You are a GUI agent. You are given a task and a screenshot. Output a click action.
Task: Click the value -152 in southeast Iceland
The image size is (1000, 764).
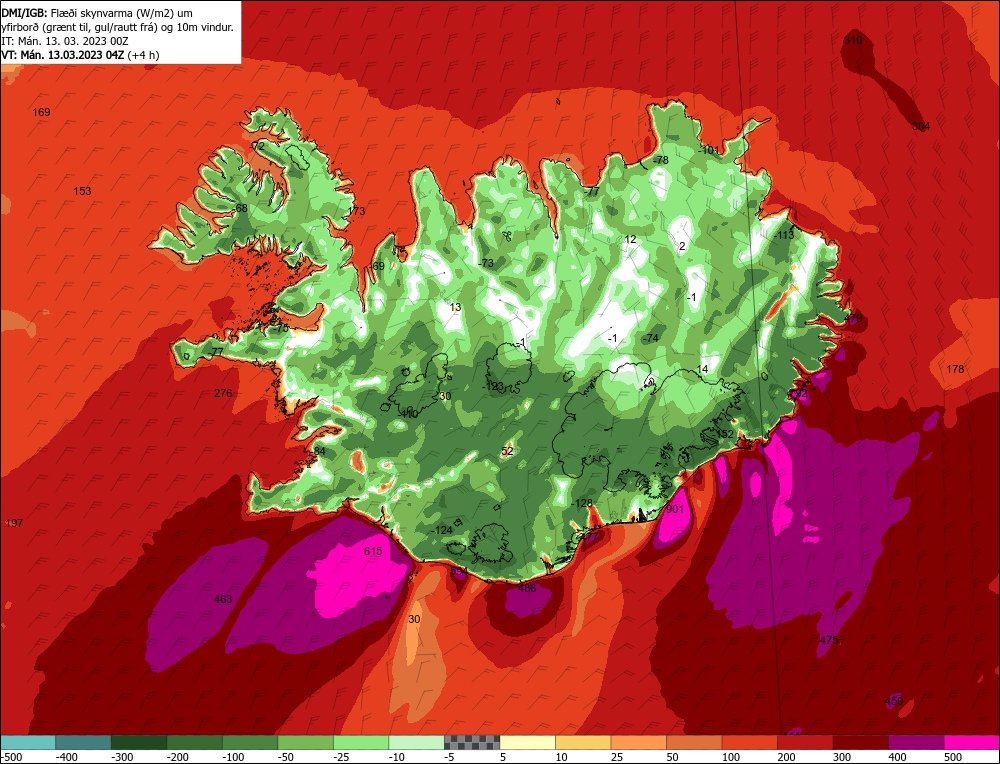click(723, 434)
